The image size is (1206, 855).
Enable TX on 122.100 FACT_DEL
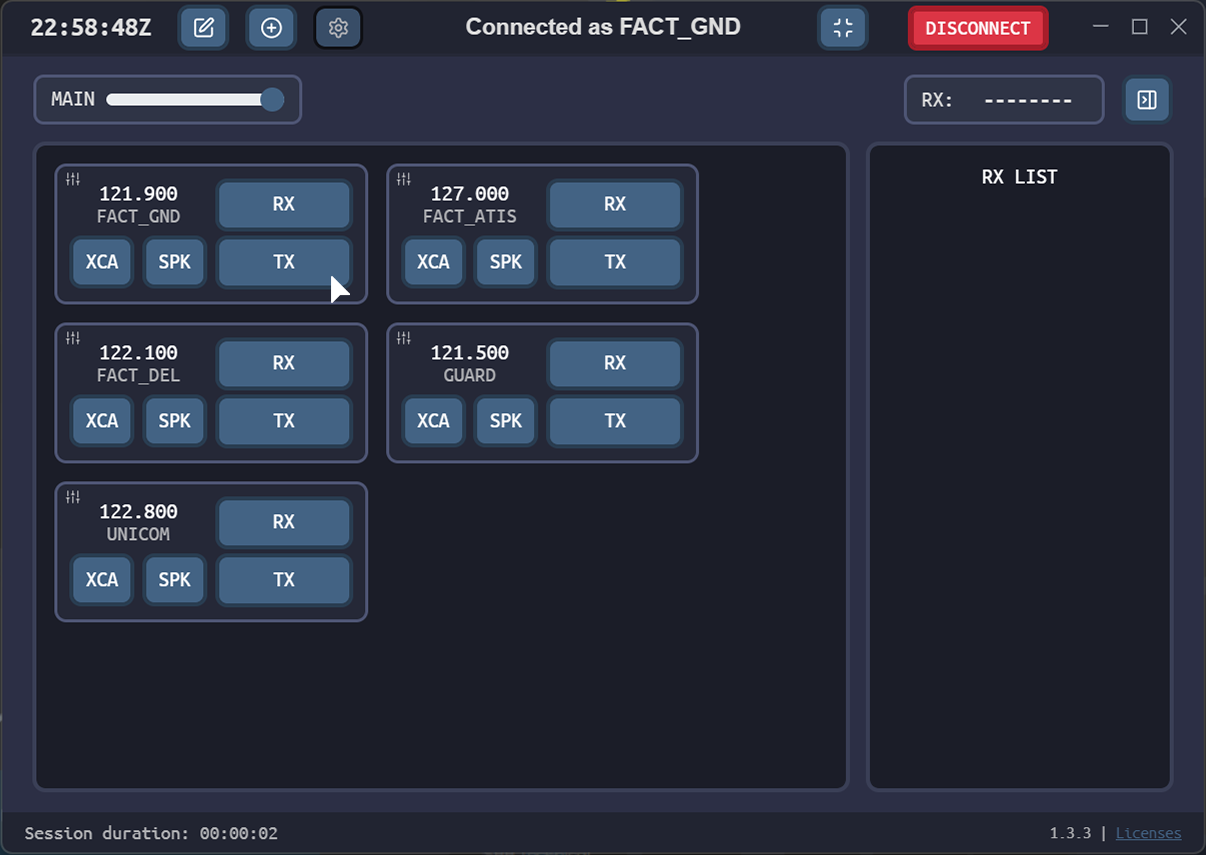284,421
